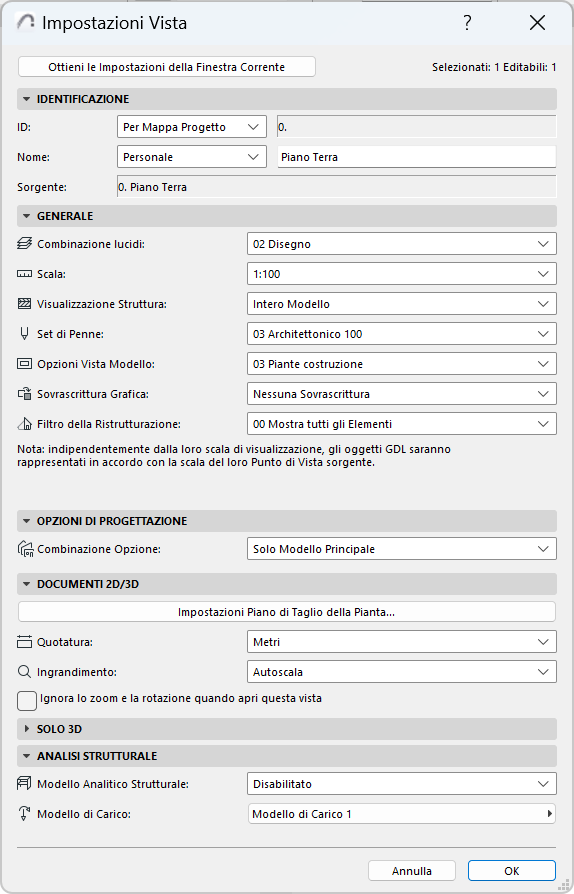Click the ID field showing 0.
The width and height of the screenshot is (574, 894).
coord(417,127)
